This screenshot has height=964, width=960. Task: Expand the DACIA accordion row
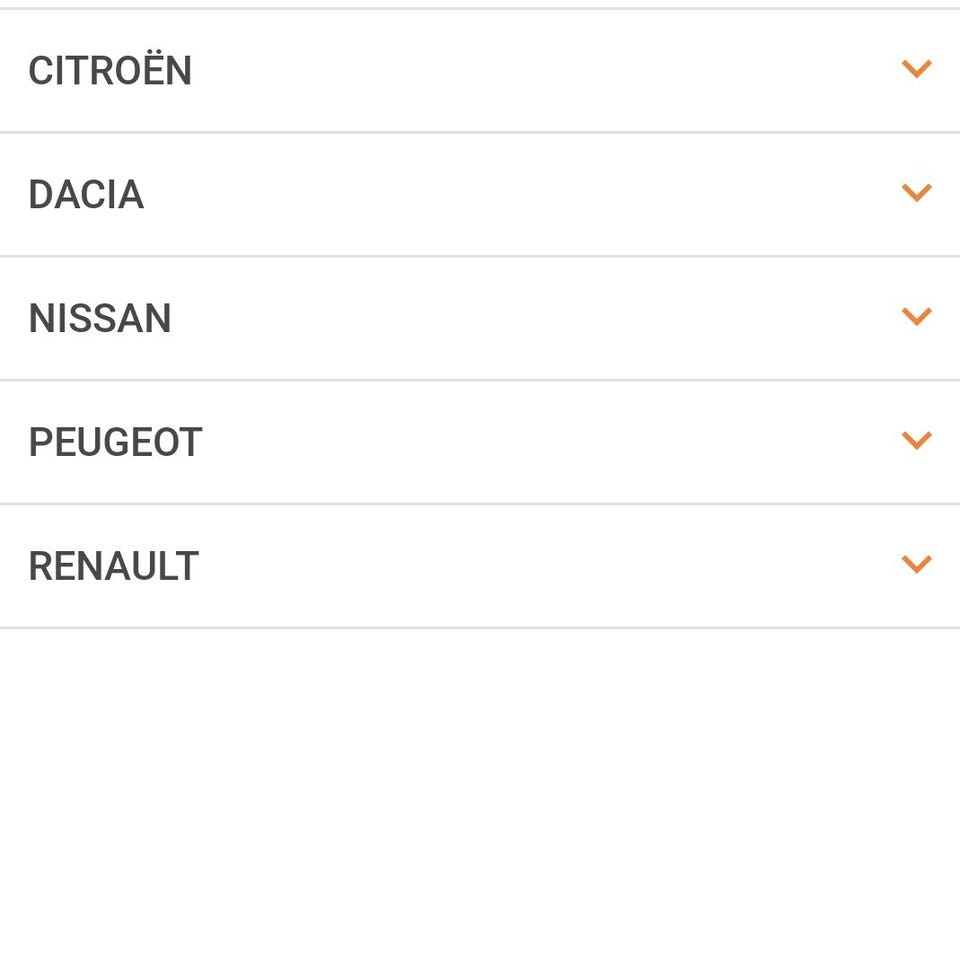(x=480, y=195)
